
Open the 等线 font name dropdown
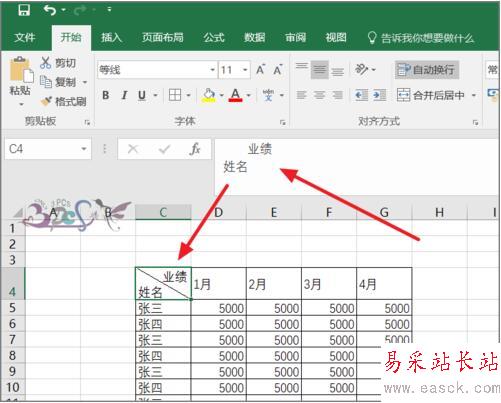(x=213, y=70)
